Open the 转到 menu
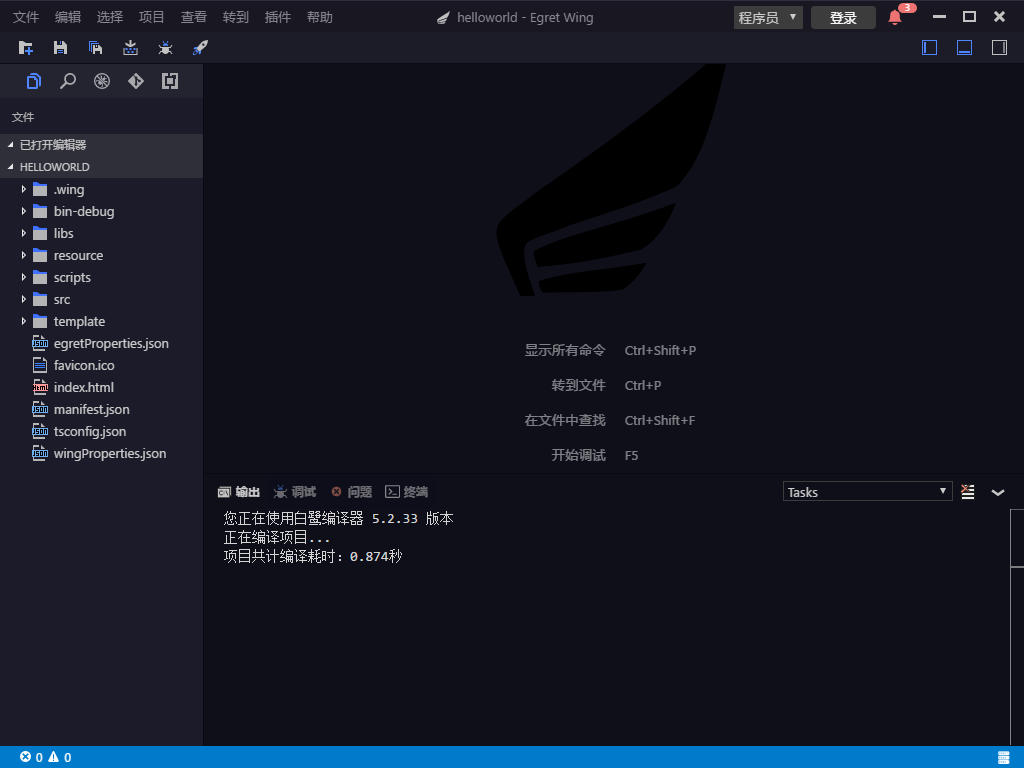This screenshot has width=1024, height=768. point(236,17)
